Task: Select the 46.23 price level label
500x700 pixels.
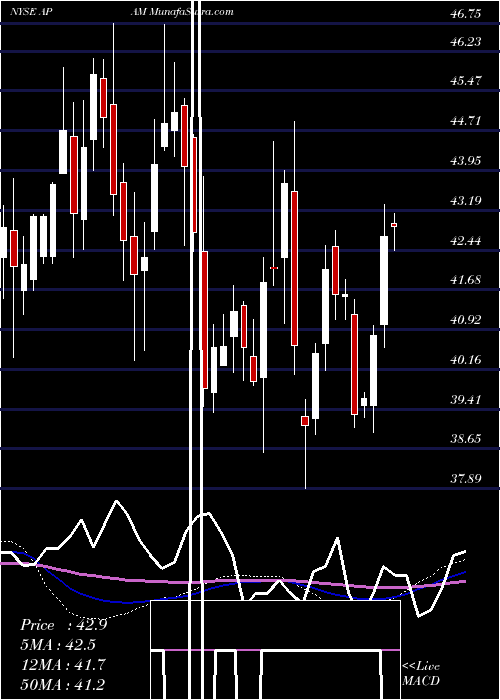Action: (x=466, y=42)
